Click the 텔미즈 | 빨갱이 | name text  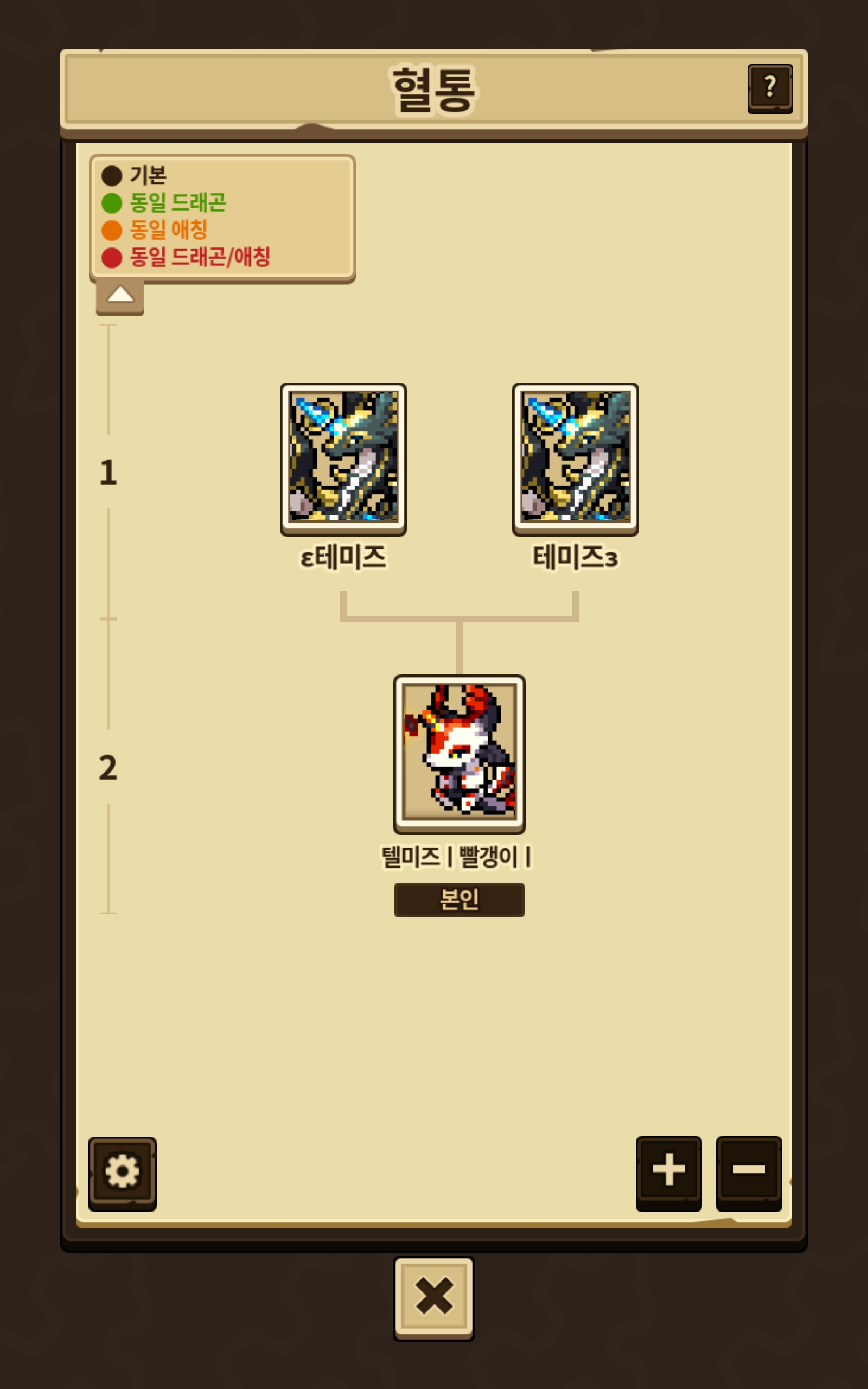click(457, 857)
